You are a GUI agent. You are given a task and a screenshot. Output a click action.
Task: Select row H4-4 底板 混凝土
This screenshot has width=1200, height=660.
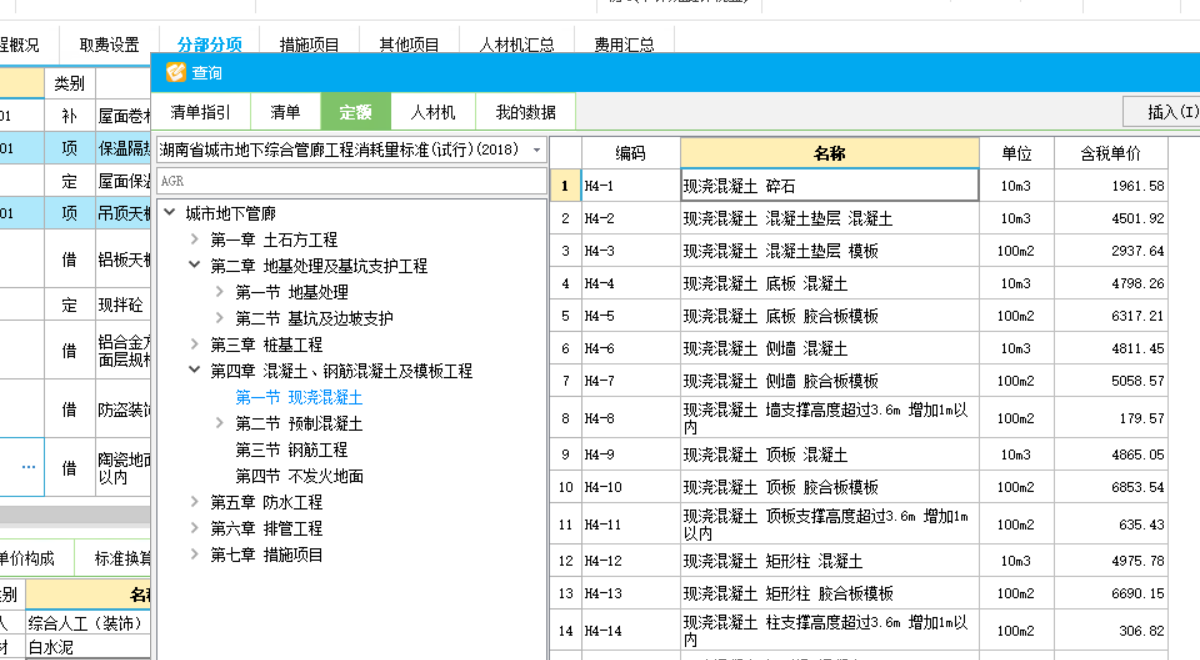pos(859,284)
